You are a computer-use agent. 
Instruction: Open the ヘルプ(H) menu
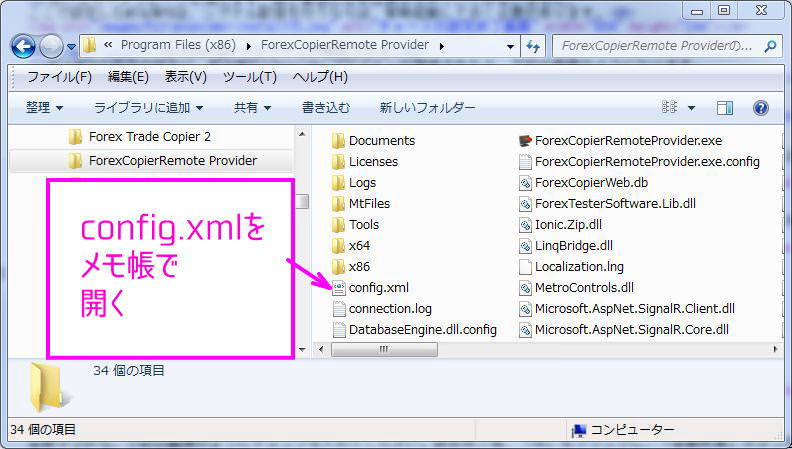point(320,77)
